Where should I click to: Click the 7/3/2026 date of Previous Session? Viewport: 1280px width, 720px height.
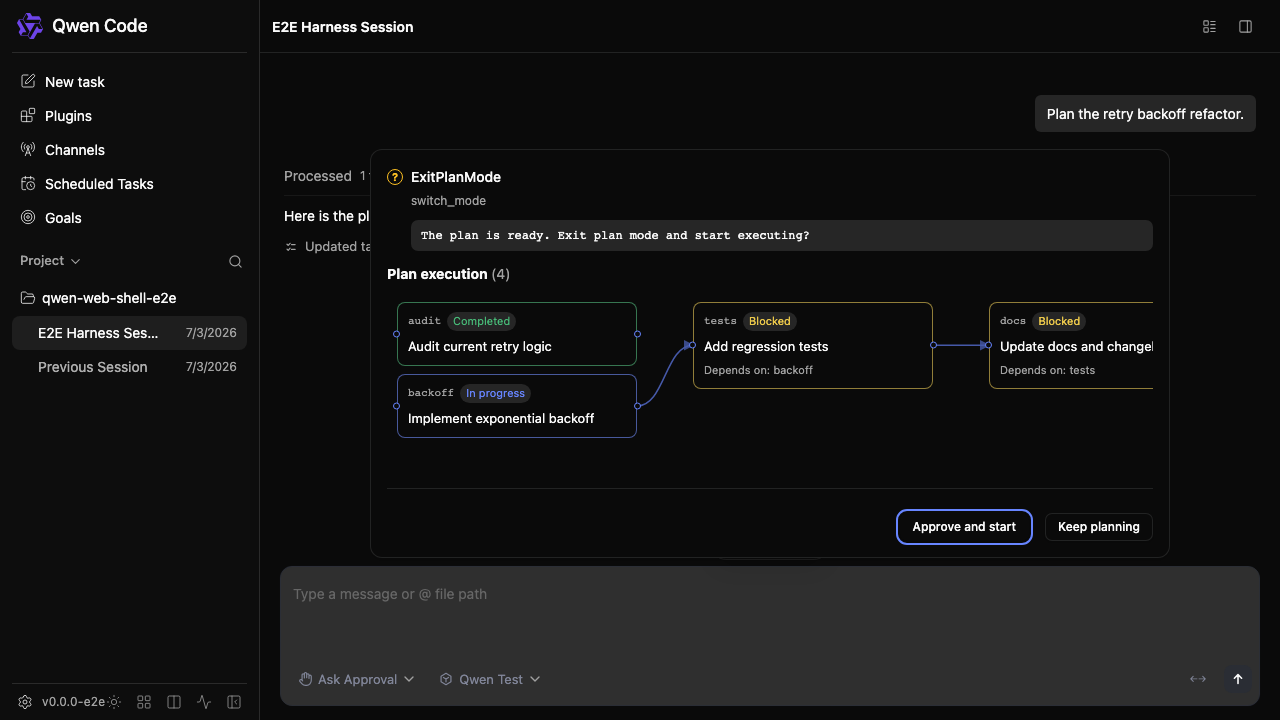pos(211,367)
